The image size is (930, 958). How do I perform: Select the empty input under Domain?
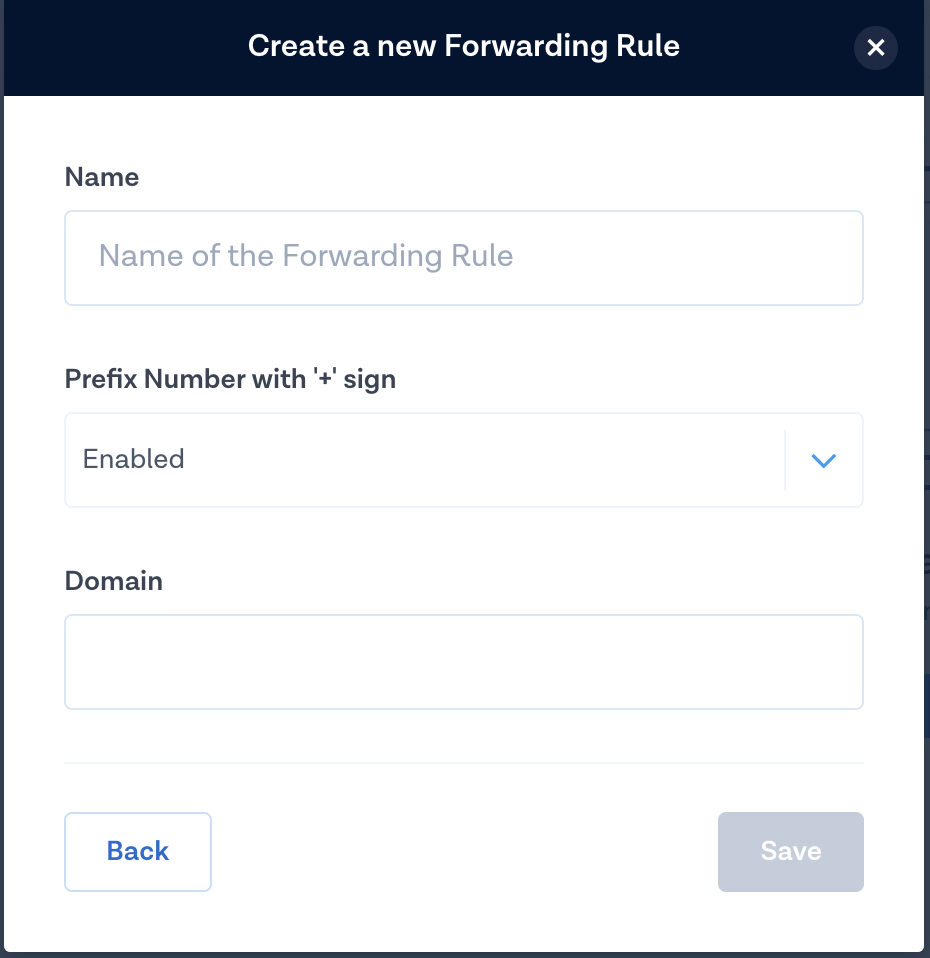[463, 662]
